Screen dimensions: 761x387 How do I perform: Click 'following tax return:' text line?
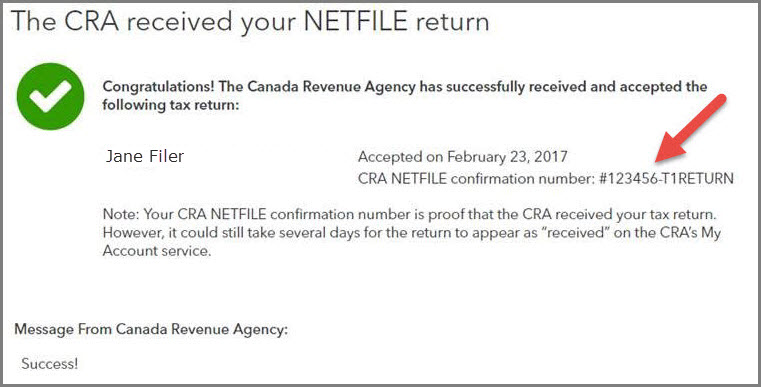click(171, 105)
